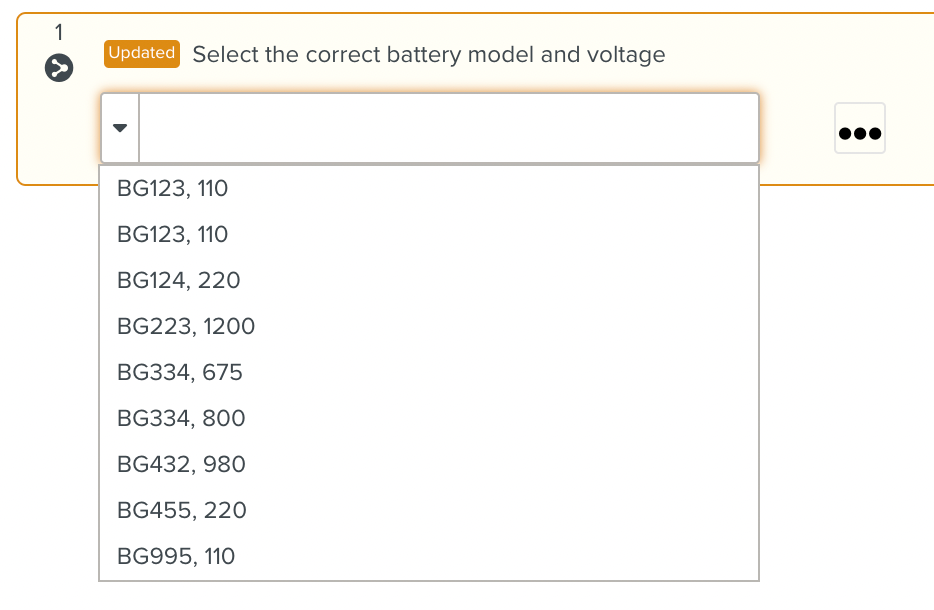Screen dimensions: 934x610
Task: Choose the second BG123, 110 option
Action: (173, 234)
